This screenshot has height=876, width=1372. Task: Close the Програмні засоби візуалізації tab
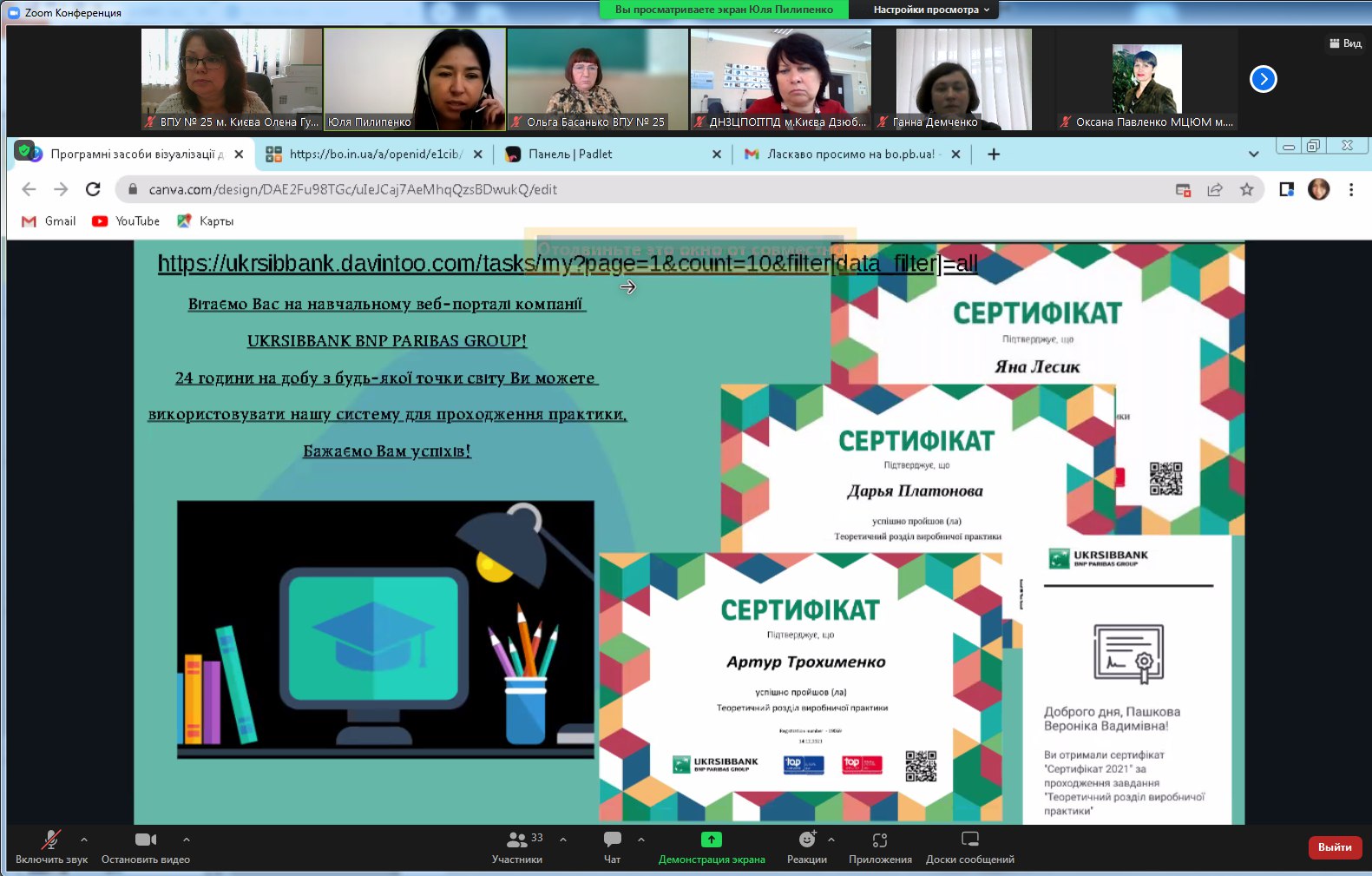[x=239, y=155]
